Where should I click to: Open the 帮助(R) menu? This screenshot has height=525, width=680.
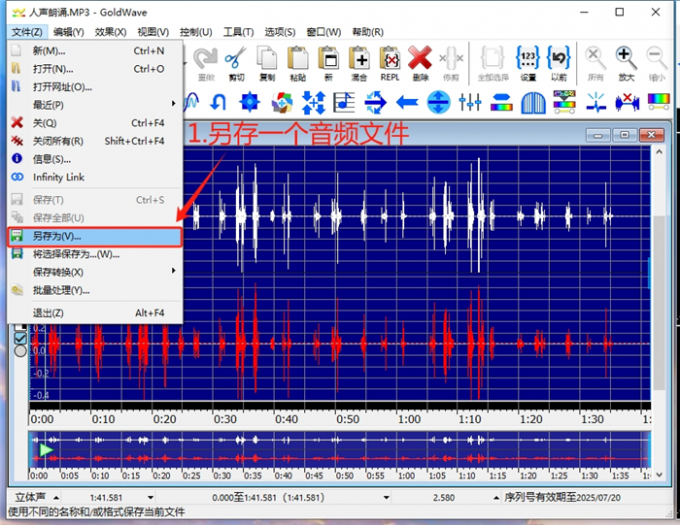[x=368, y=32]
